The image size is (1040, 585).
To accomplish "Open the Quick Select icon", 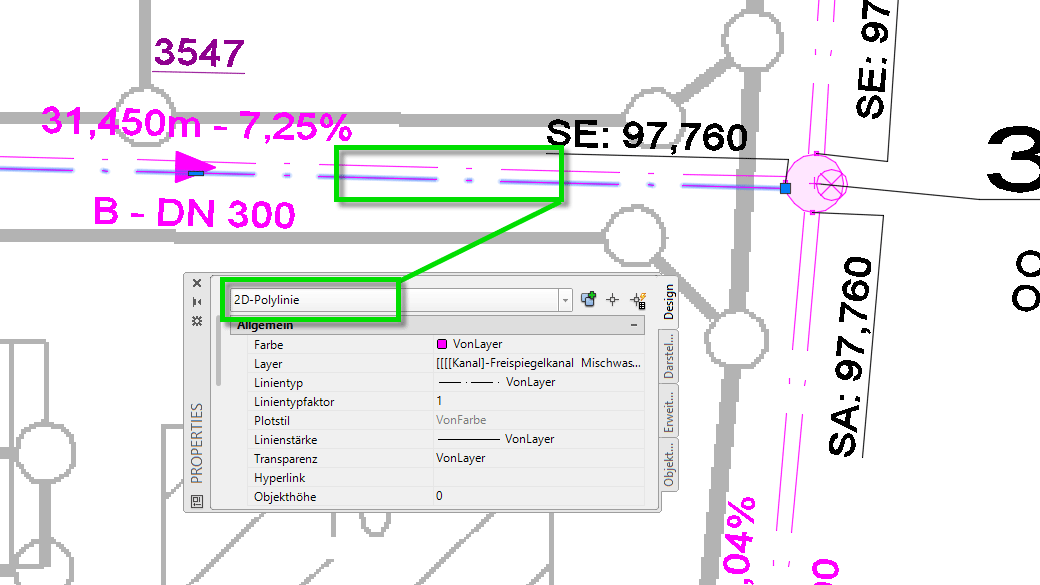I will pos(637,299).
